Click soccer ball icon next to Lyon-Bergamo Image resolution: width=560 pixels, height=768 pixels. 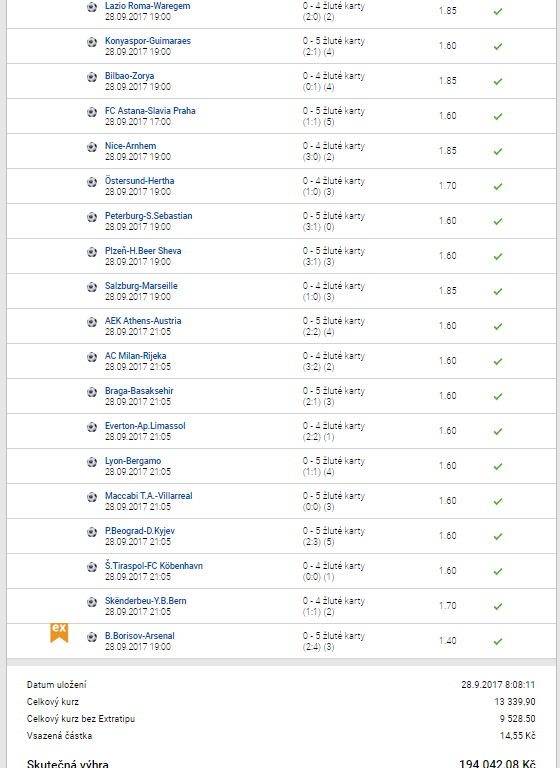tap(92, 462)
